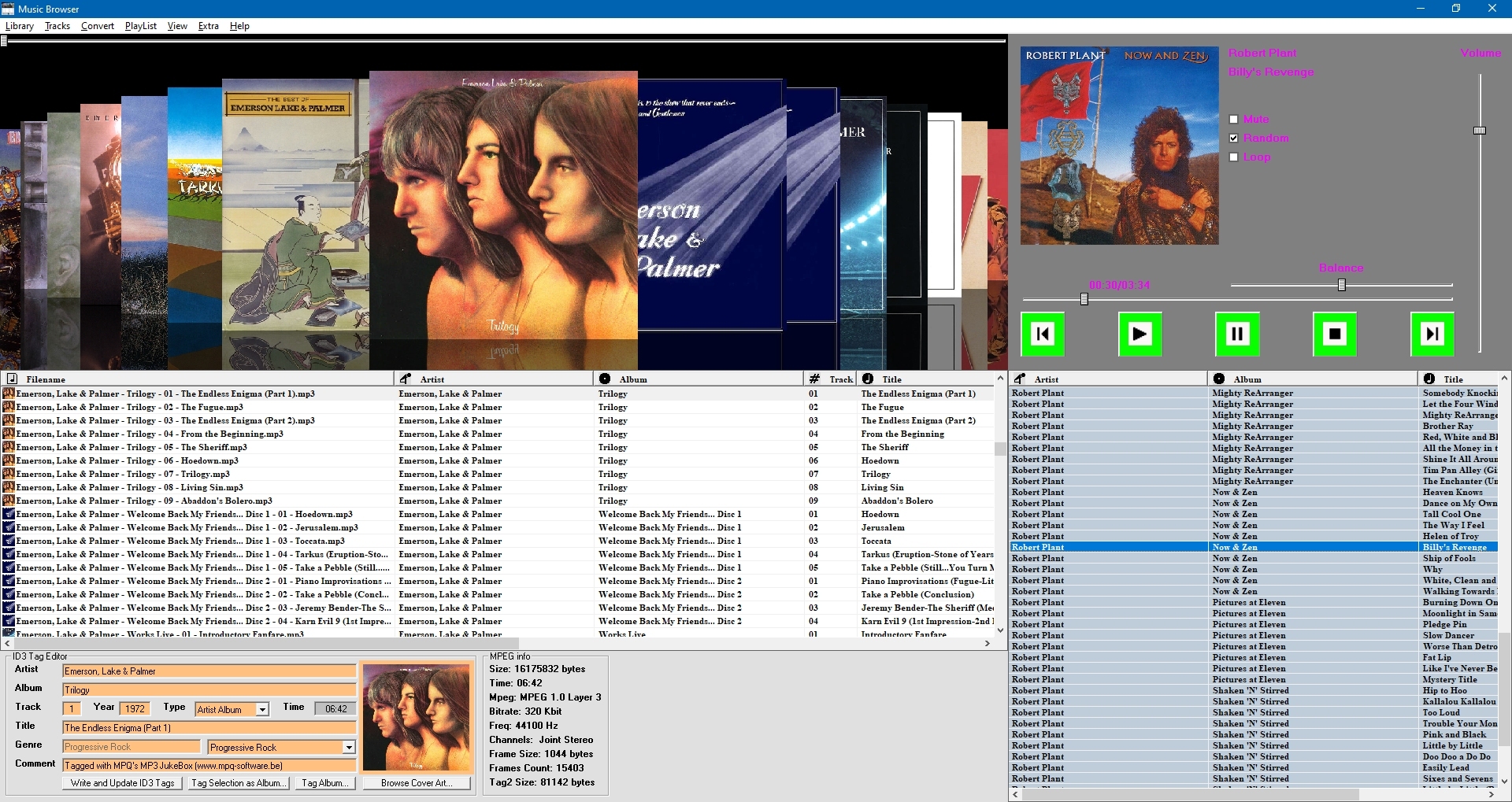Viewport: 1512px width, 802px height.
Task: Pause the currently playing track
Action: (1236, 334)
